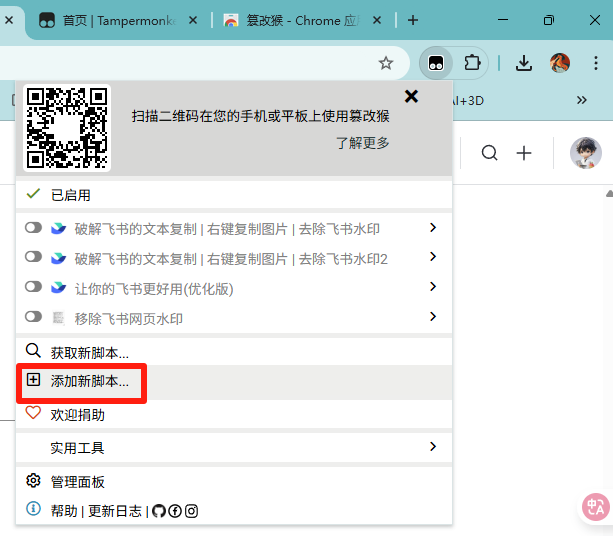613x536 pixels.
Task: Toggle the 移除飞书网页水印 script switch
Action: [33, 318]
